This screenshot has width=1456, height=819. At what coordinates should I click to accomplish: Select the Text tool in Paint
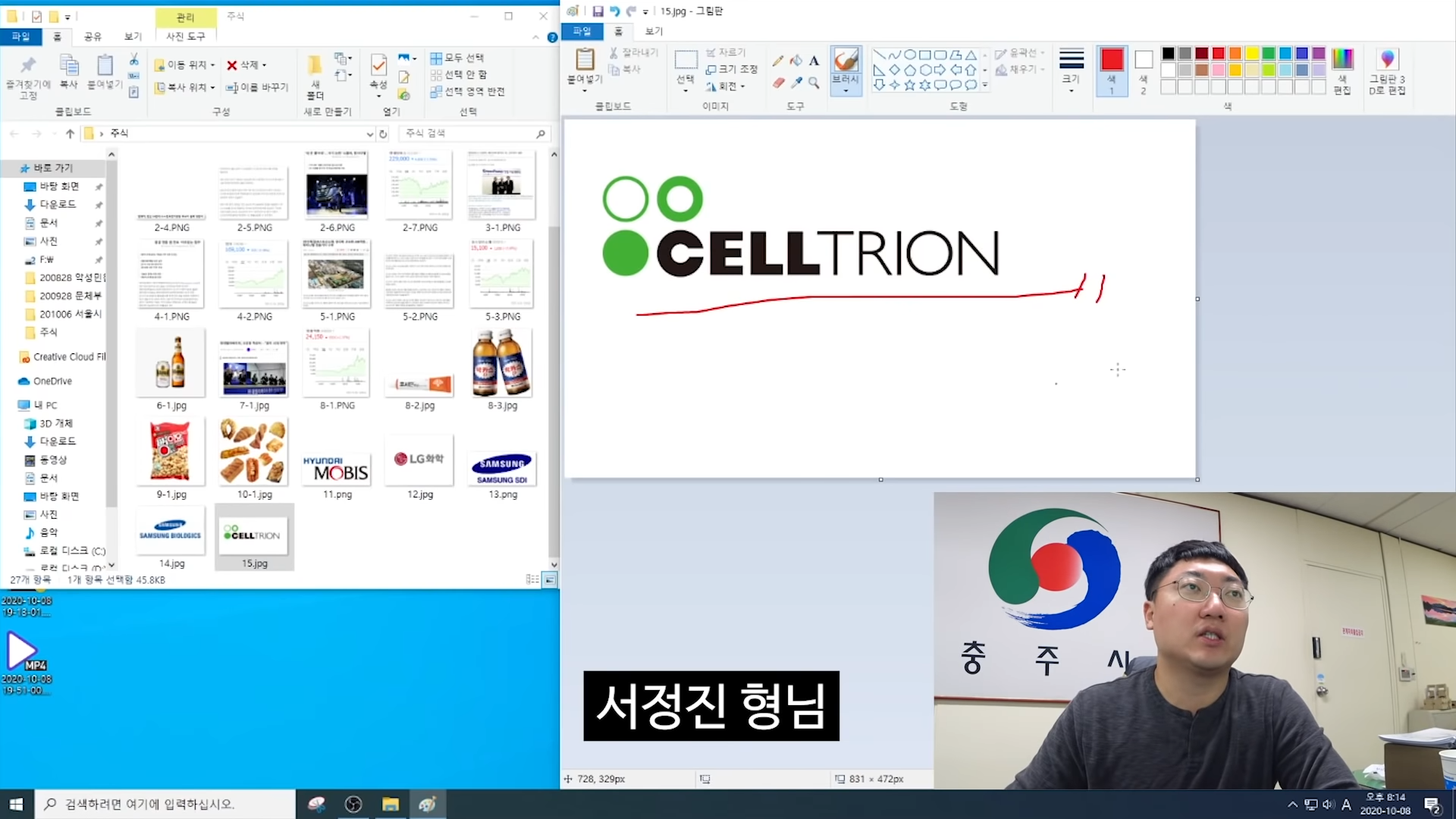coord(814,61)
